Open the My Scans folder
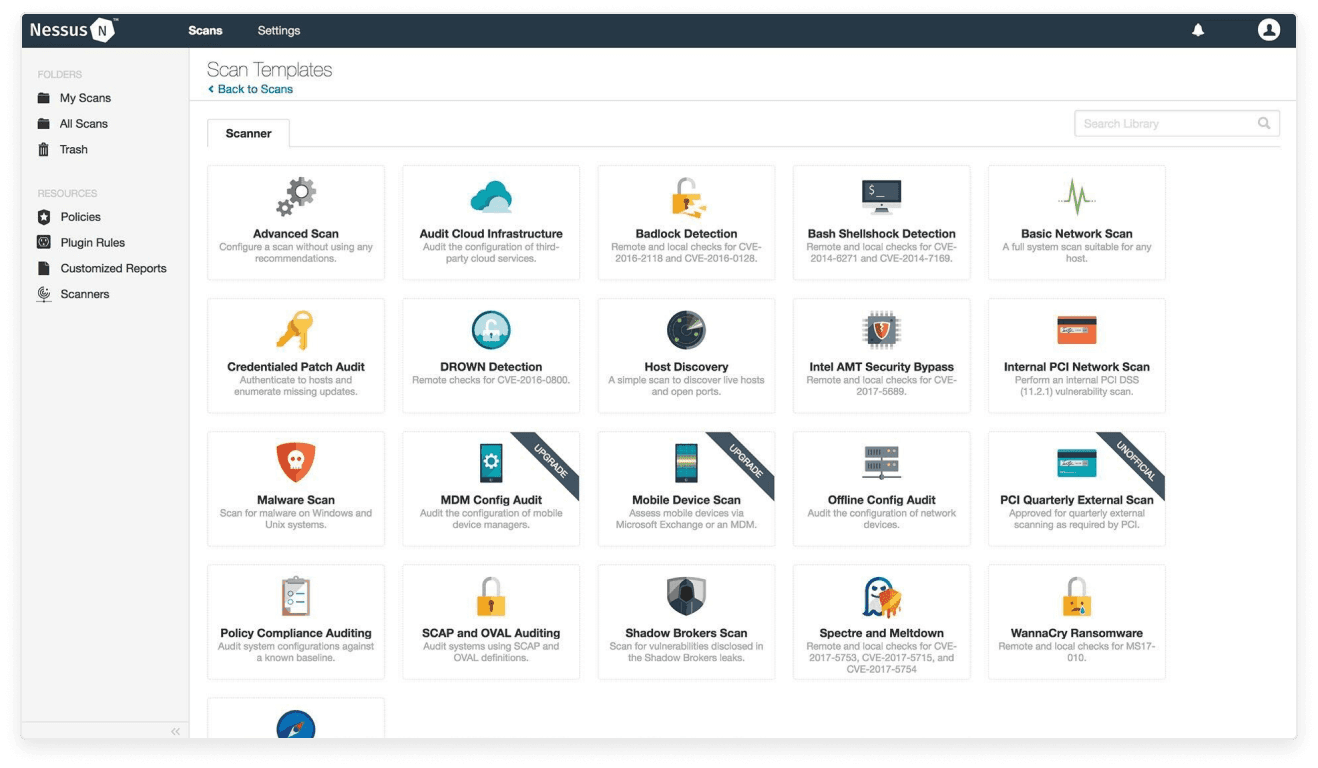Viewport: 1318px width, 768px height. tap(85, 98)
